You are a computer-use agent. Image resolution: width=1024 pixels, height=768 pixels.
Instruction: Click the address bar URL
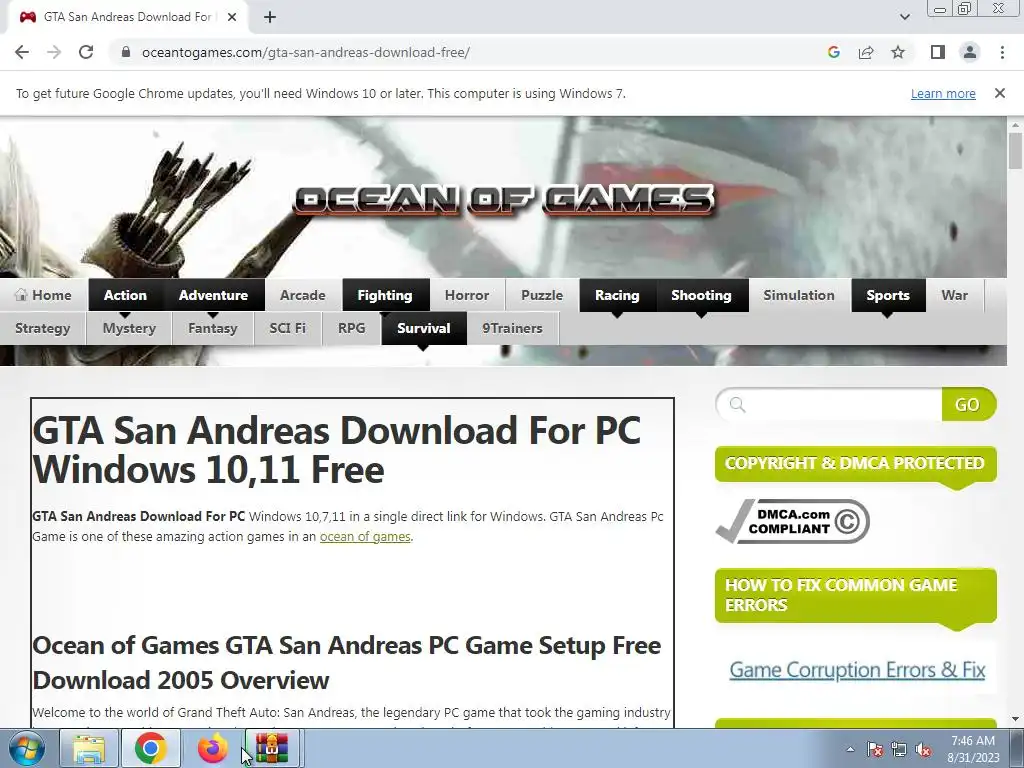[x=306, y=52]
